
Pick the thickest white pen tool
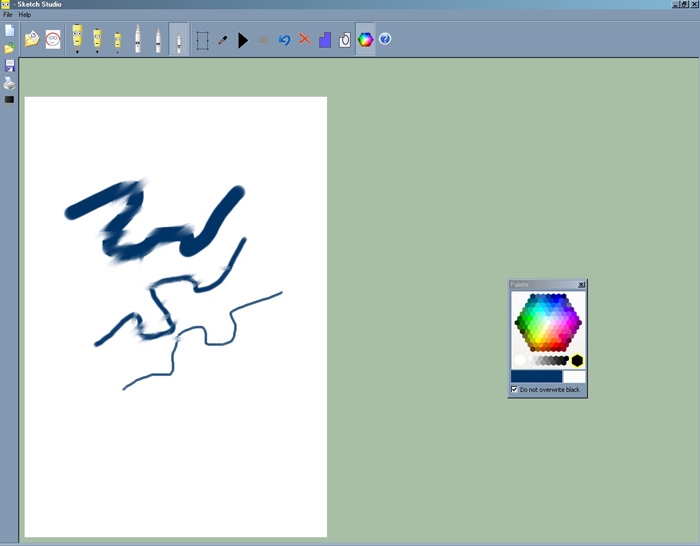[137, 40]
